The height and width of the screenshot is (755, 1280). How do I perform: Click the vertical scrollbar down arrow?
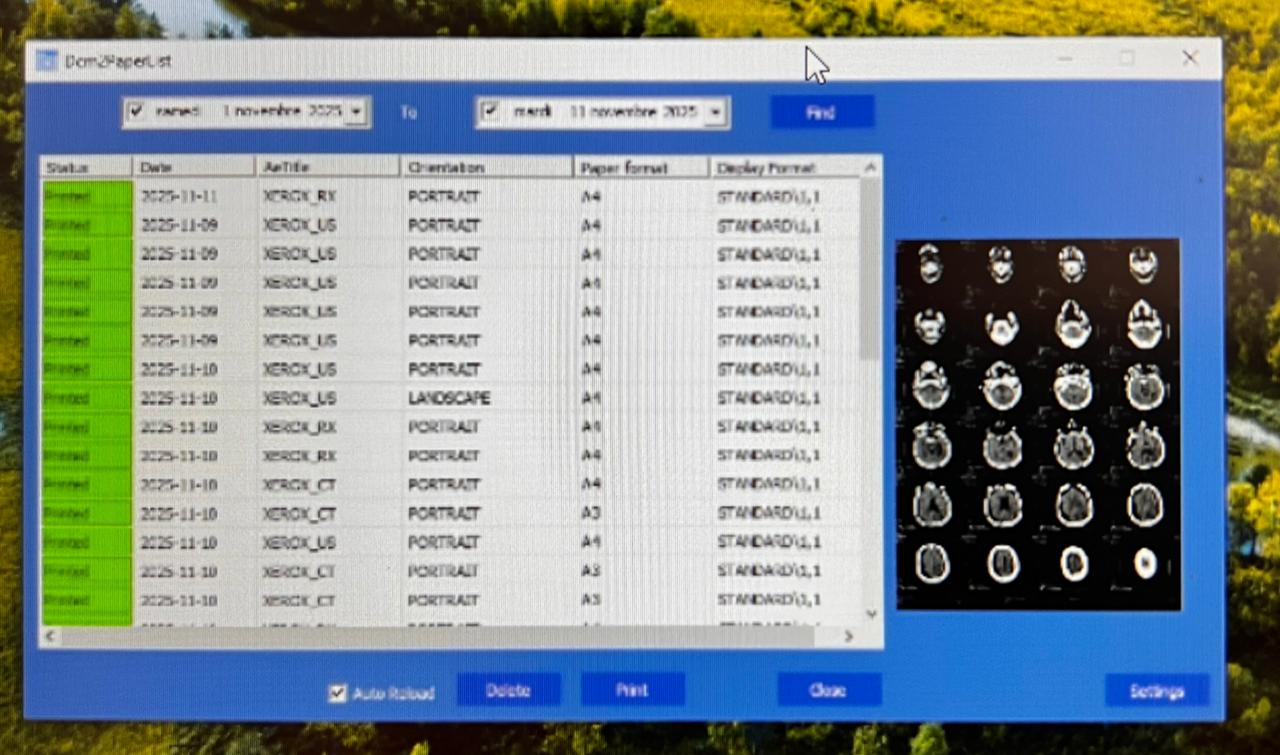870,613
